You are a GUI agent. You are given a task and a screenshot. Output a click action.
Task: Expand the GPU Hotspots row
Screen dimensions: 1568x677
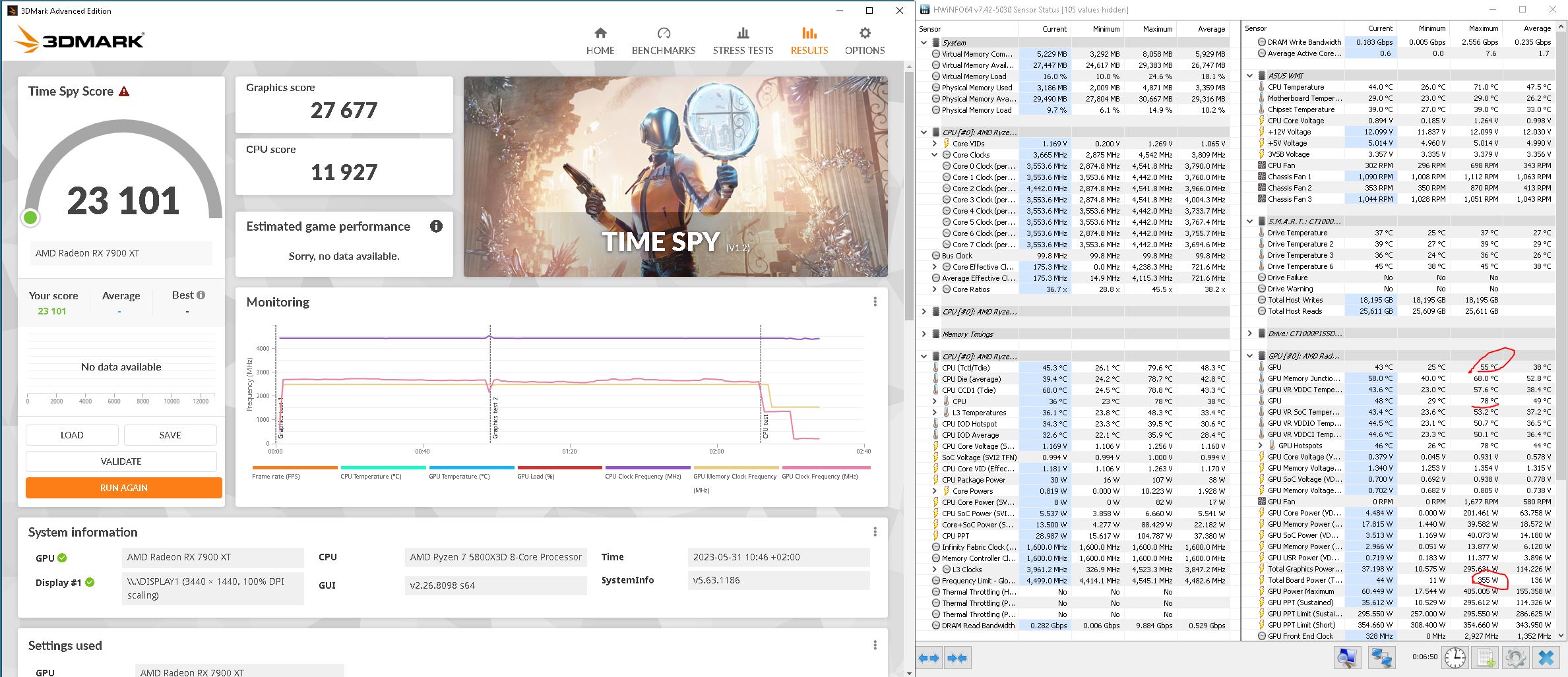(x=1261, y=446)
